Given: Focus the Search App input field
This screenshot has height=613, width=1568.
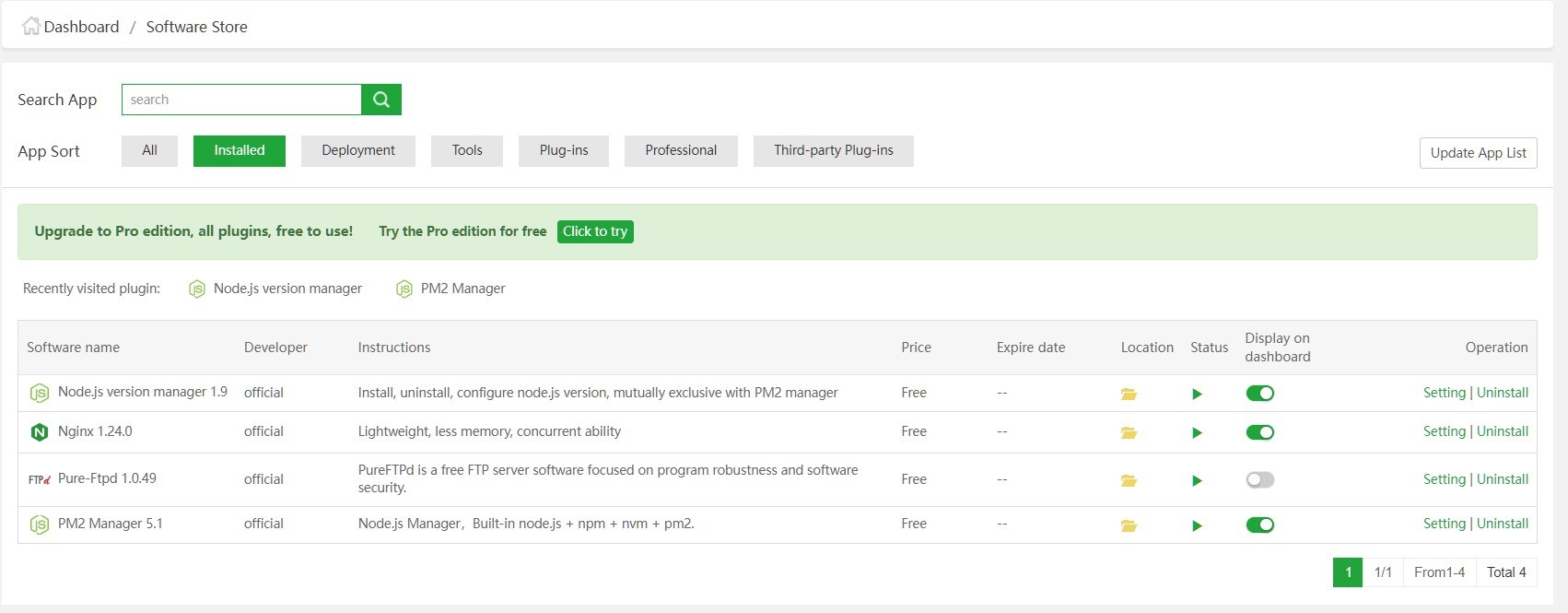Looking at the screenshot, I should coord(241,100).
